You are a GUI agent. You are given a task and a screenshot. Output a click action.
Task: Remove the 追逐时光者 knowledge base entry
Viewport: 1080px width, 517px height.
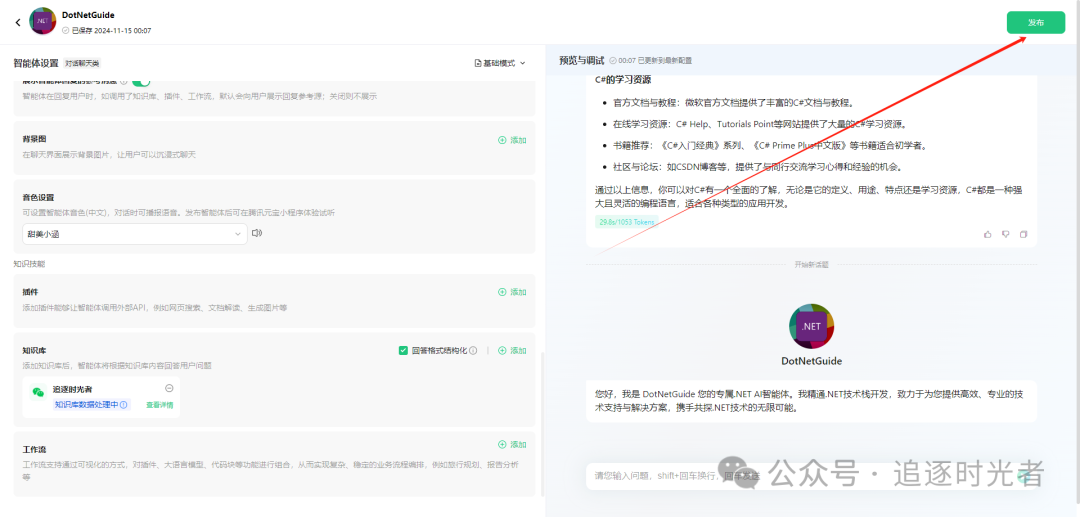[169, 388]
